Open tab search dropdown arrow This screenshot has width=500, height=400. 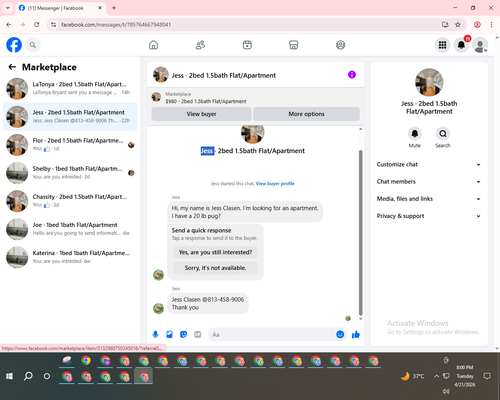(8, 8)
